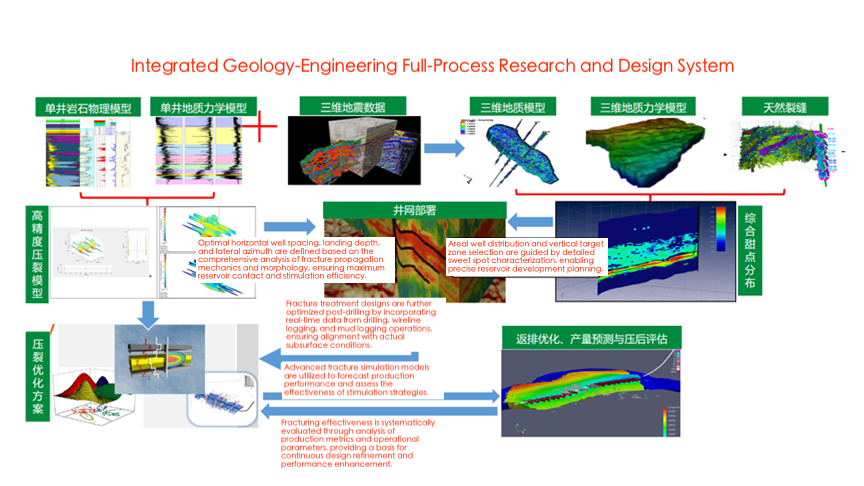Click the natural fracture model image
Screen dimensions: 864x486
coord(783,153)
